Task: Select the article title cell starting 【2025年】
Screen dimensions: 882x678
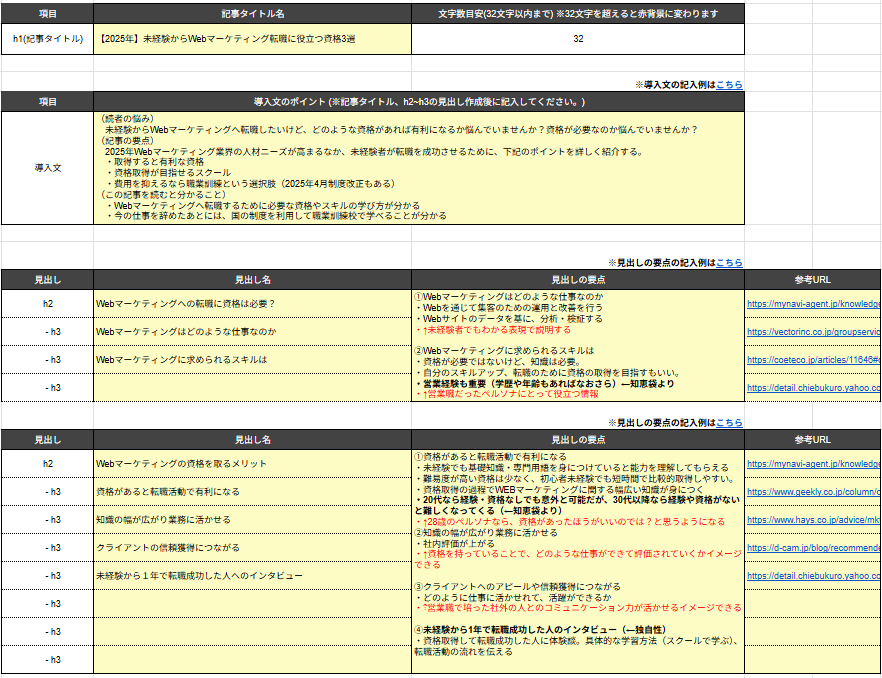Action: click(252, 39)
